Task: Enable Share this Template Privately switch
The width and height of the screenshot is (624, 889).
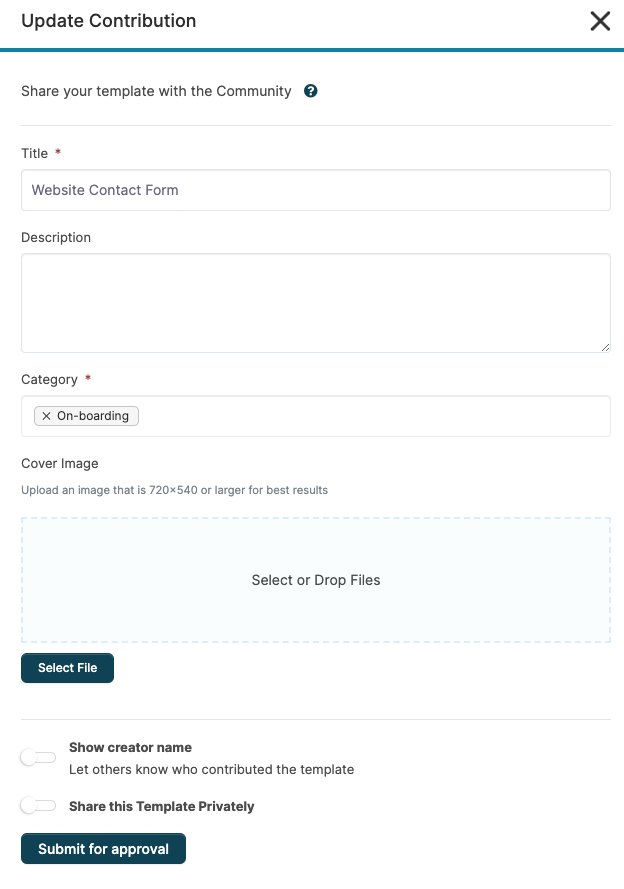Action: (x=39, y=805)
